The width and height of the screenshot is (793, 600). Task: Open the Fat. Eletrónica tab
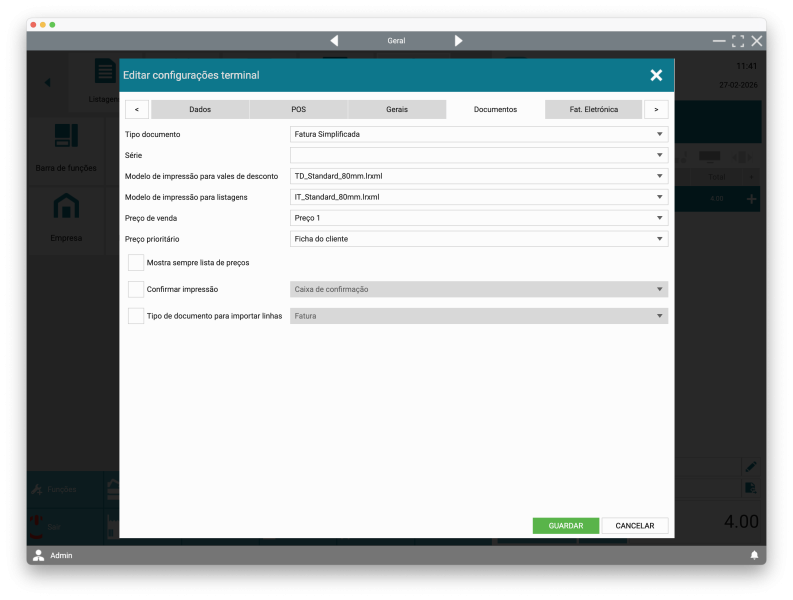click(x=593, y=109)
